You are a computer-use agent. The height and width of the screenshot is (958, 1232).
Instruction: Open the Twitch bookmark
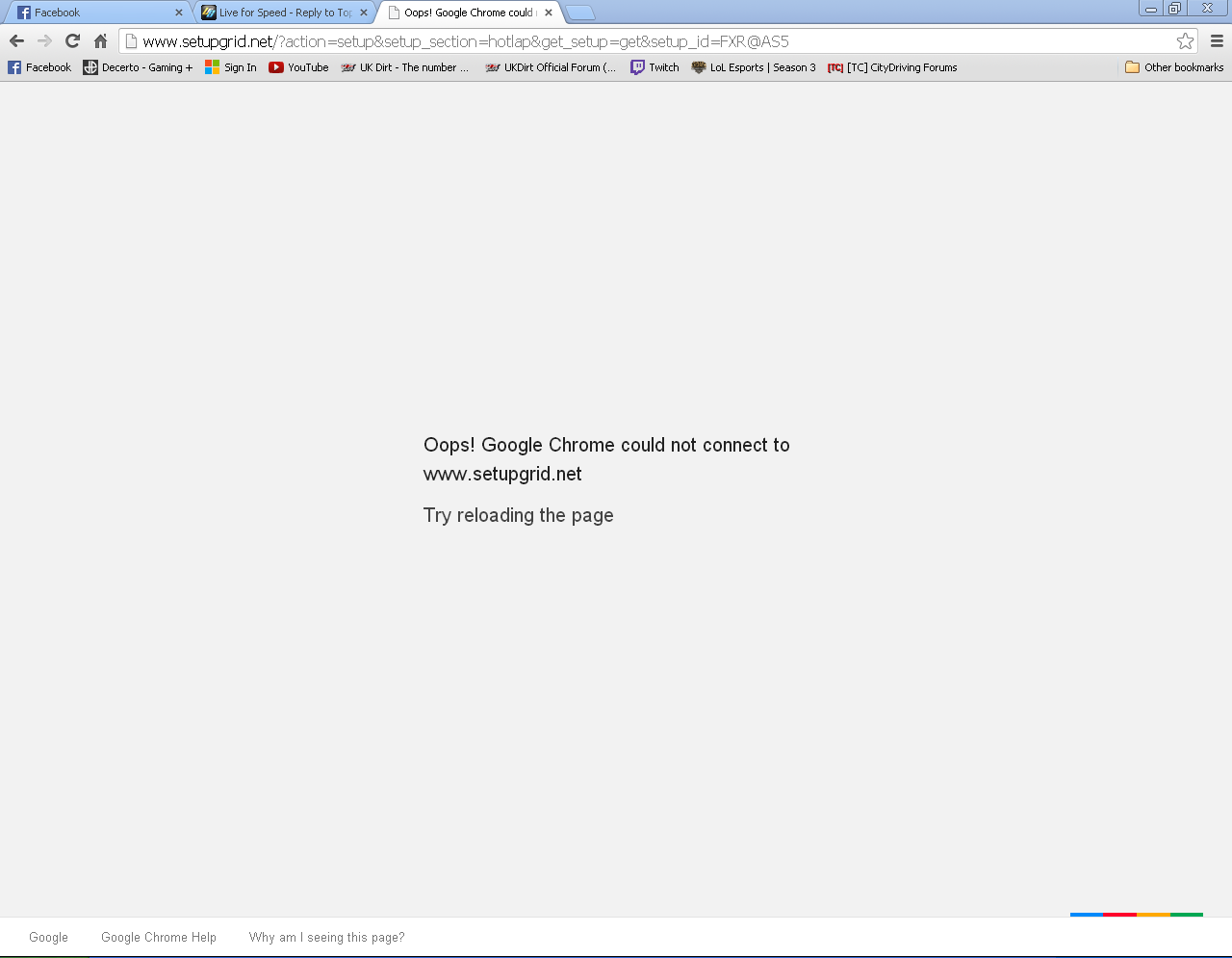coord(654,67)
